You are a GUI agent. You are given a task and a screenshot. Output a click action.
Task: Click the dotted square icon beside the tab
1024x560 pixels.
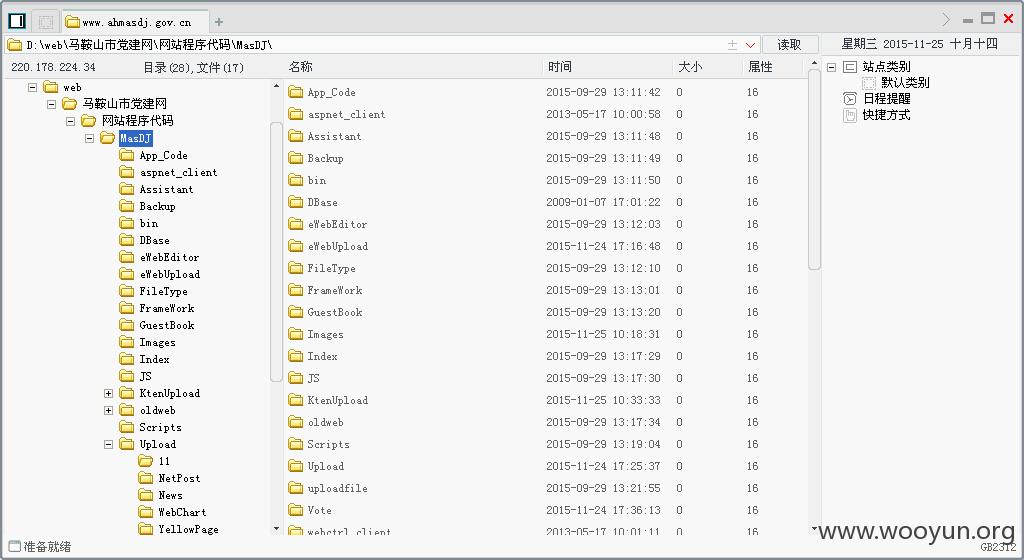click(x=46, y=22)
